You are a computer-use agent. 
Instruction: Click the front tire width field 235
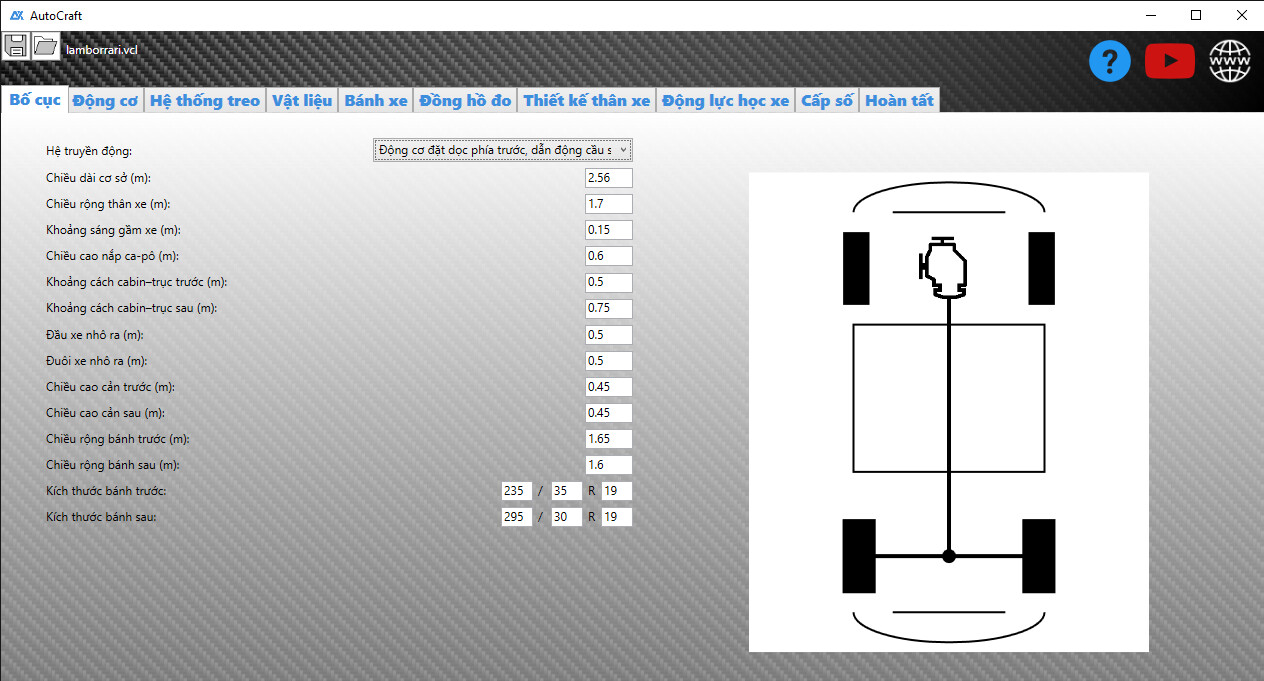(516, 491)
